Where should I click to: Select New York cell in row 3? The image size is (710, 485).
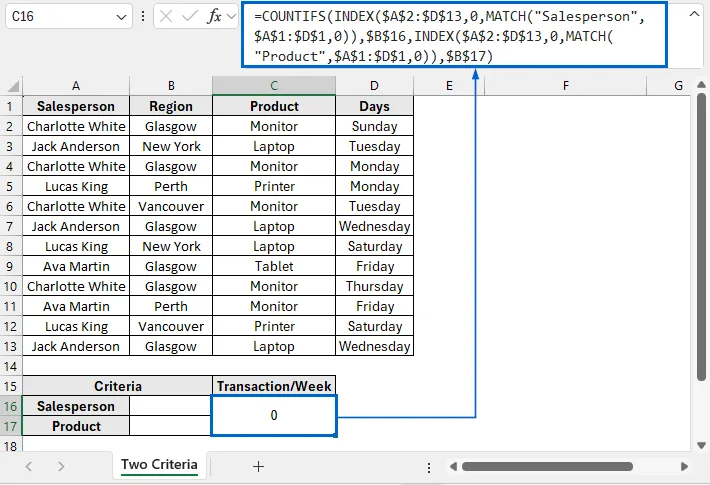[x=171, y=146]
